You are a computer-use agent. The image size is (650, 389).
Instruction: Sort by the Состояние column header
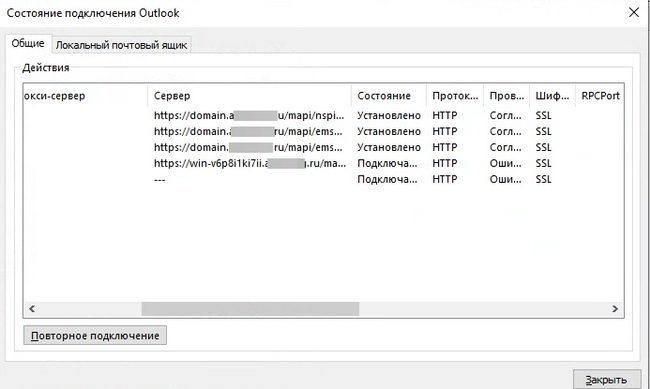pos(389,96)
